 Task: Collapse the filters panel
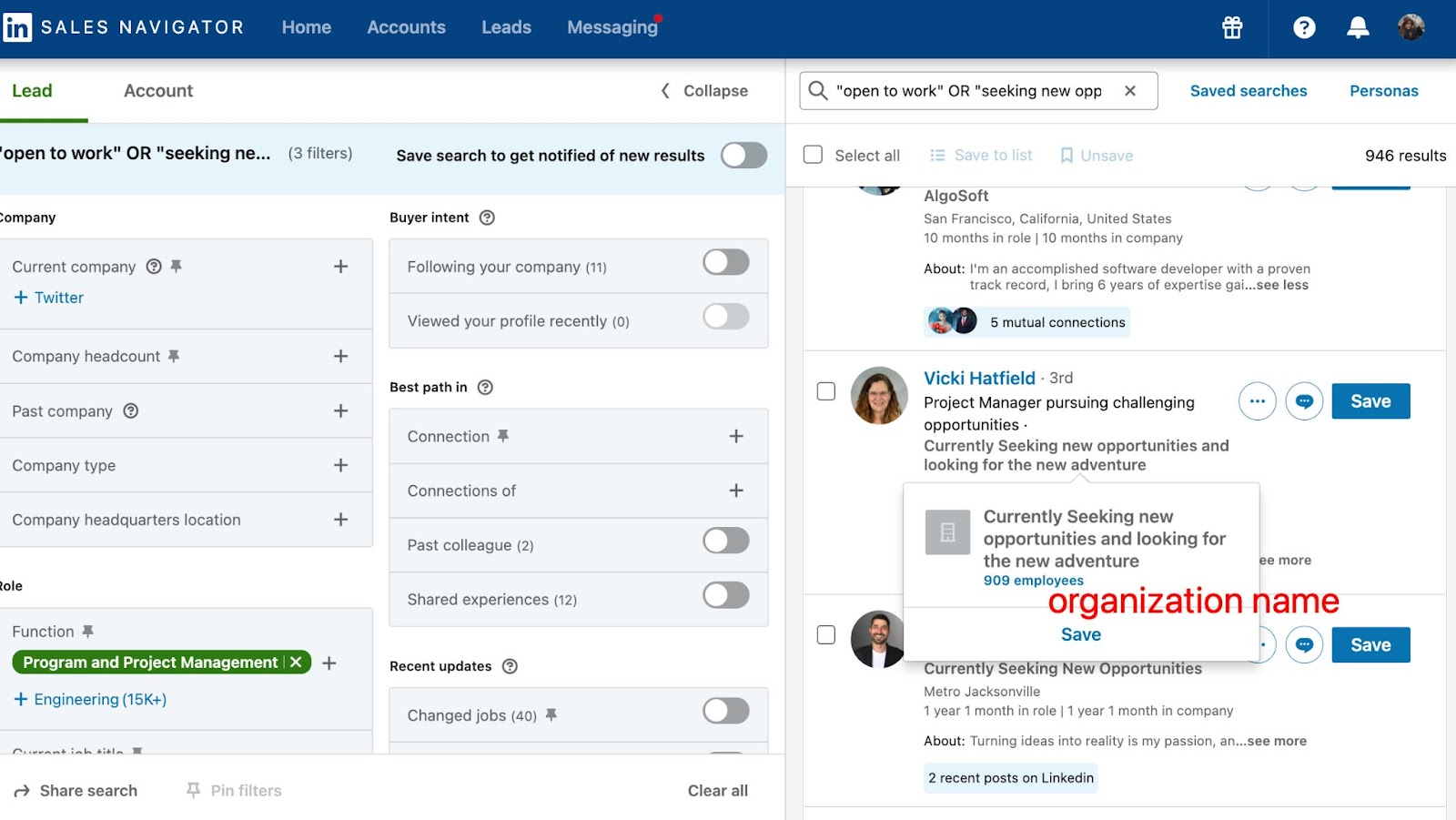click(x=702, y=90)
